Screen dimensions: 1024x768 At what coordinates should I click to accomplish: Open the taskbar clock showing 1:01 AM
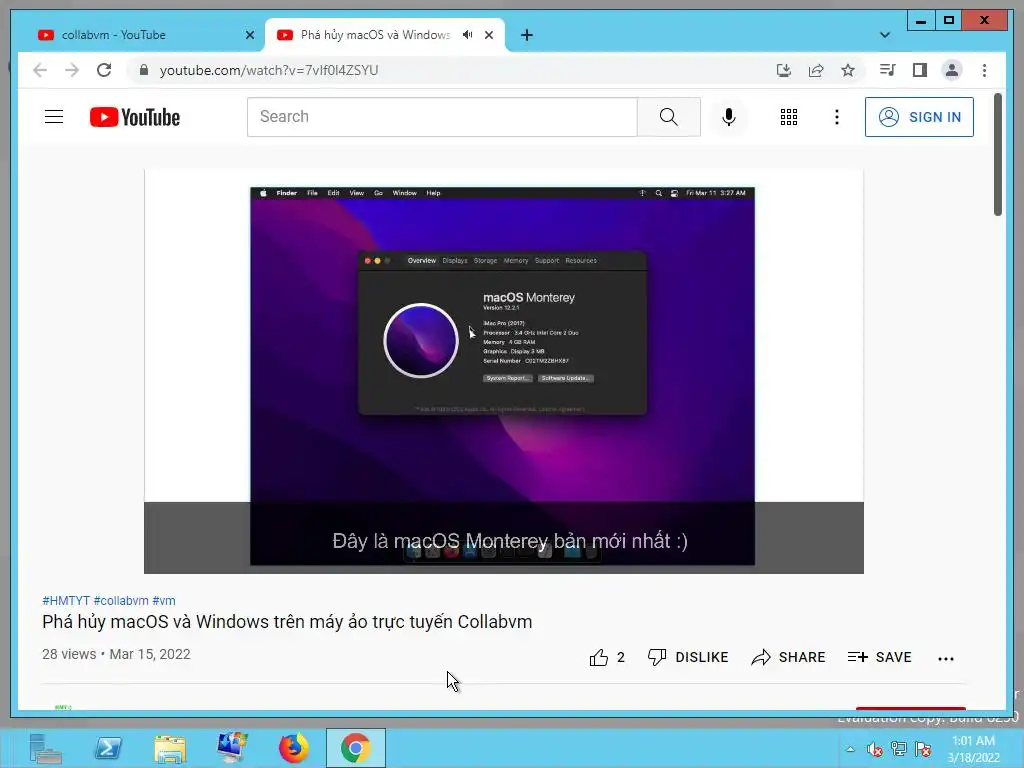point(974,749)
